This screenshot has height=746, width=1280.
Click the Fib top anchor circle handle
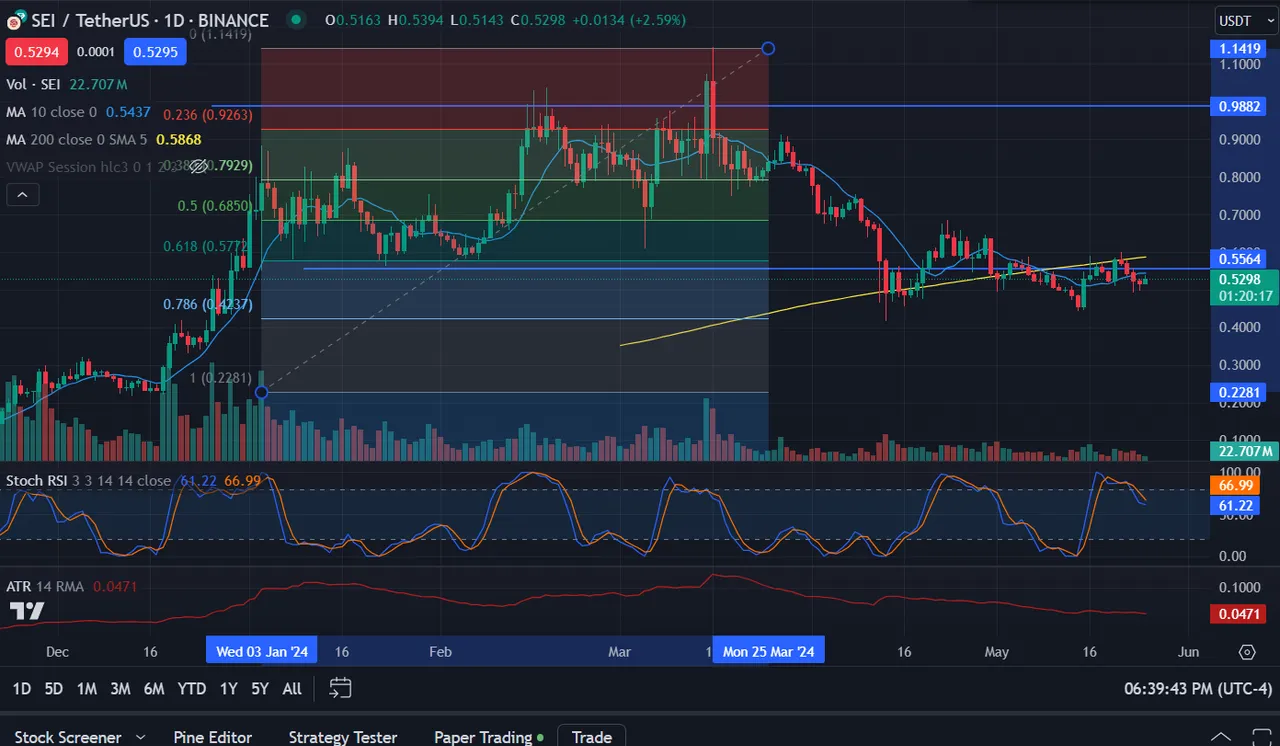(x=768, y=48)
